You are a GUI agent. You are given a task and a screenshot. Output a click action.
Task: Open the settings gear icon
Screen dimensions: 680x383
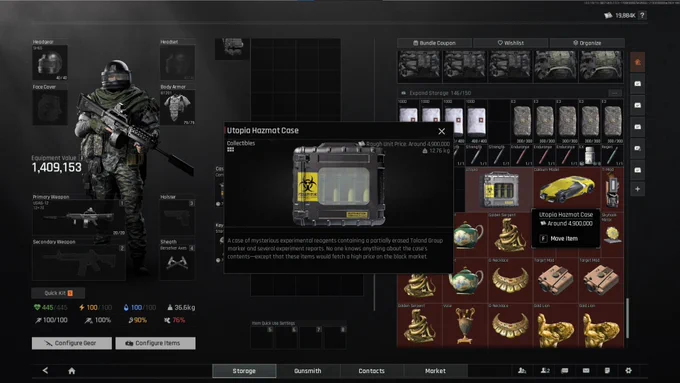tap(628, 370)
